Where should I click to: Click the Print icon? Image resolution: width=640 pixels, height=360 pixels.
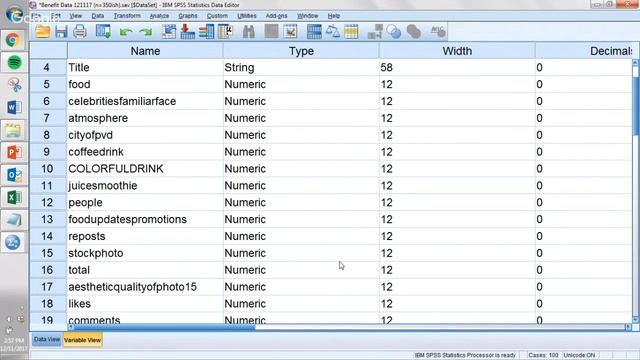[80, 31]
